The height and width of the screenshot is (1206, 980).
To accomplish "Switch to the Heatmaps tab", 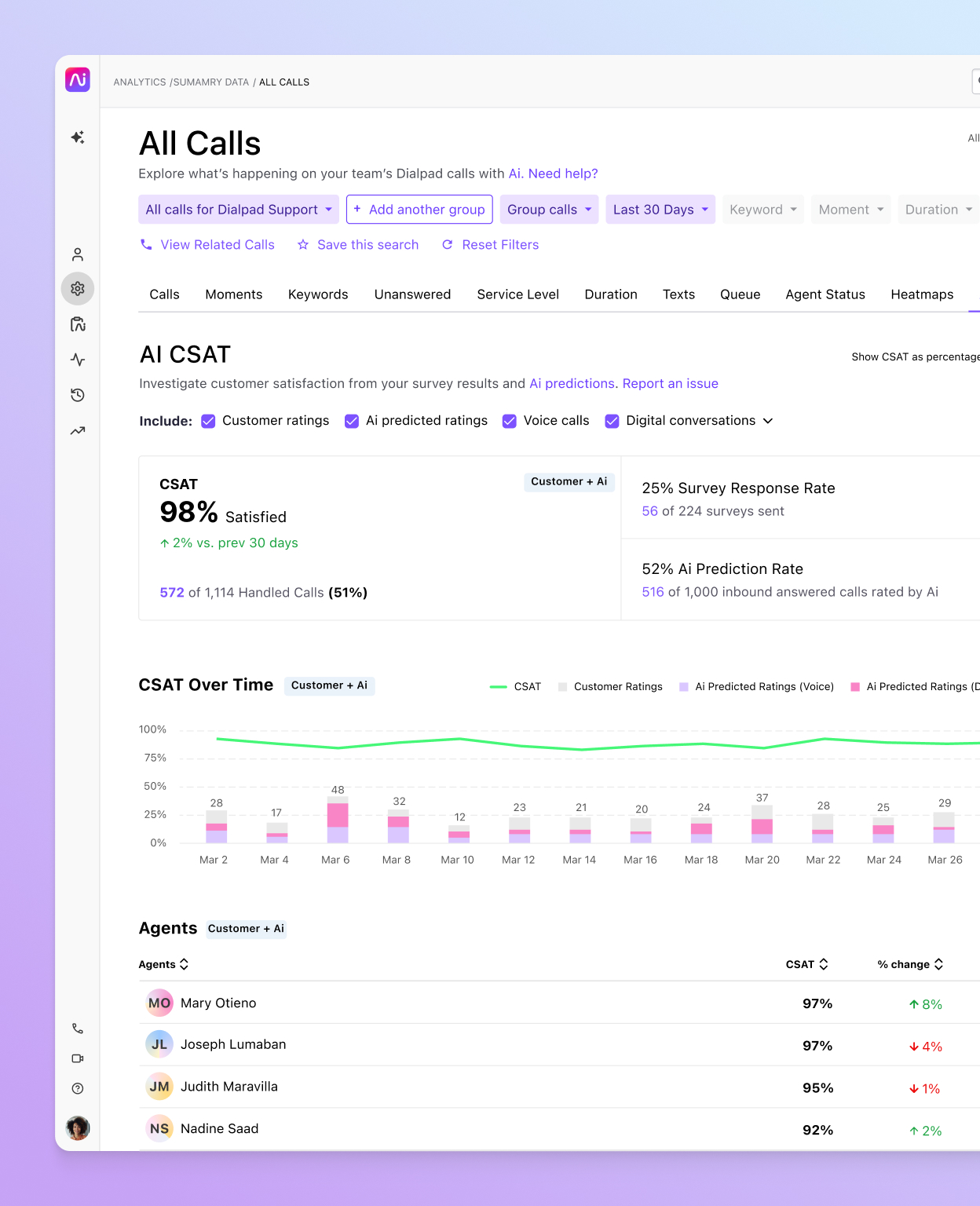I will tap(922, 294).
